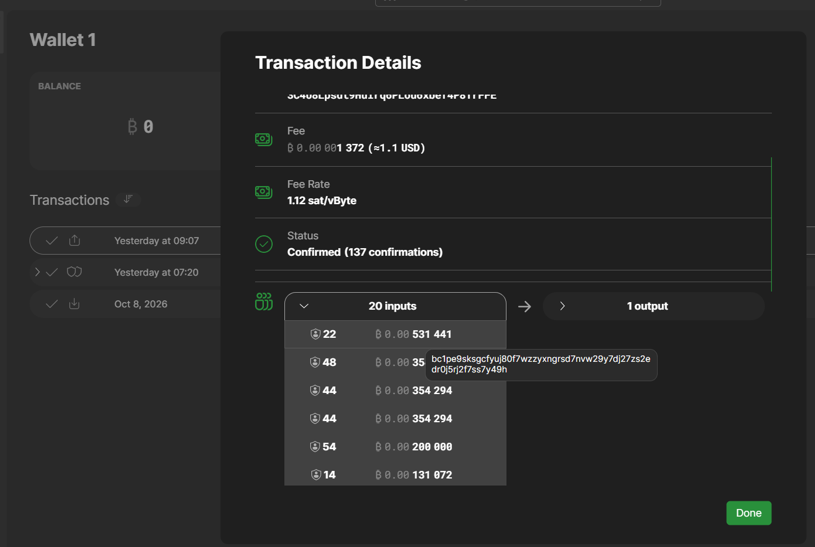Click the details panel green scrollbar

(x=771, y=224)
